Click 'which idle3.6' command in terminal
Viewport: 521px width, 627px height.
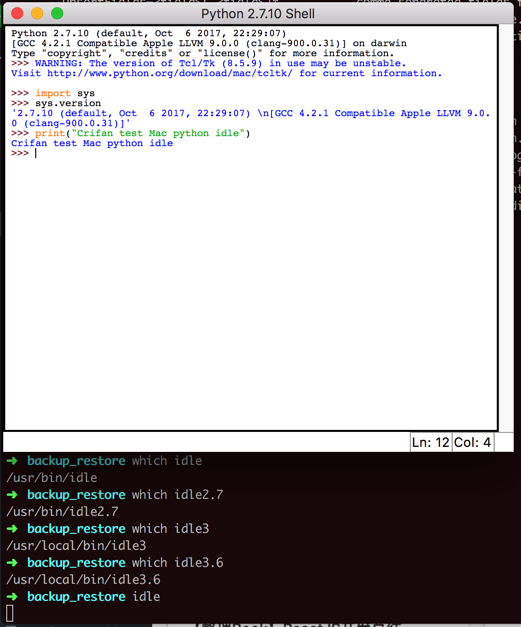click(178, 563)
